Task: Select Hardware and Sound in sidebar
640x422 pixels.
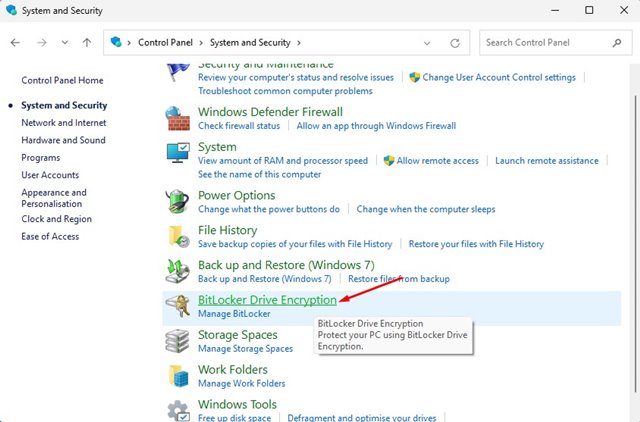Action: 63,141
